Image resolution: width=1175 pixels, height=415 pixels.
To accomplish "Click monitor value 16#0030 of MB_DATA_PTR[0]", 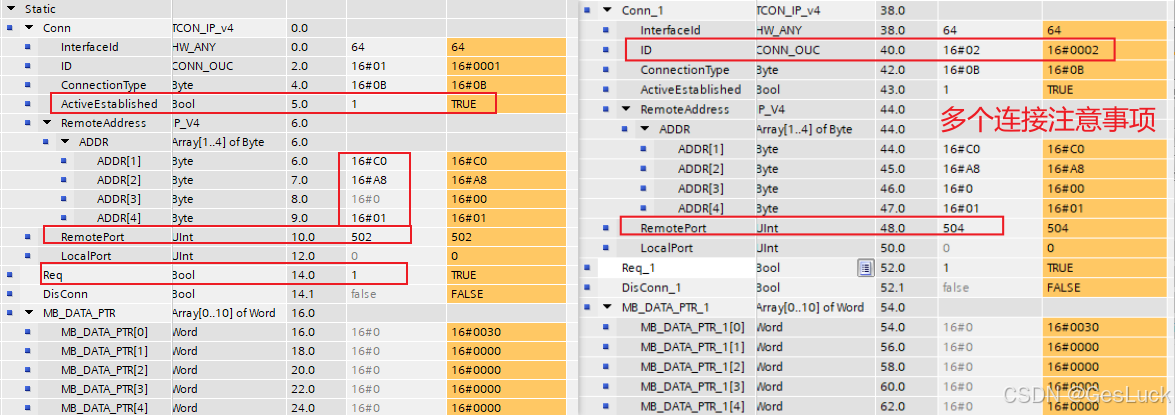I will (x=476, y=332).
